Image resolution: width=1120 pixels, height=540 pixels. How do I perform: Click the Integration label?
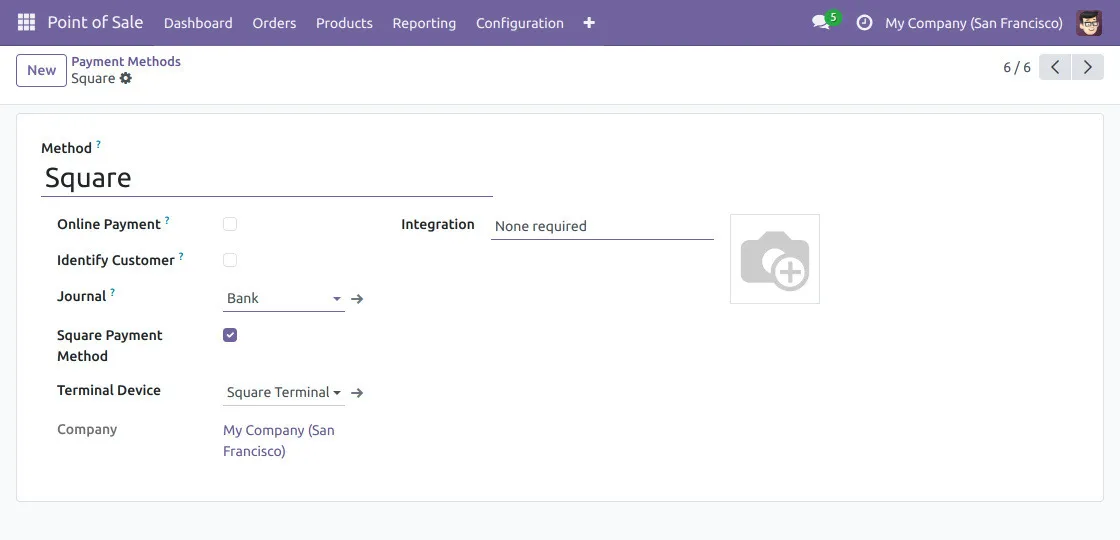coord(438,224)
